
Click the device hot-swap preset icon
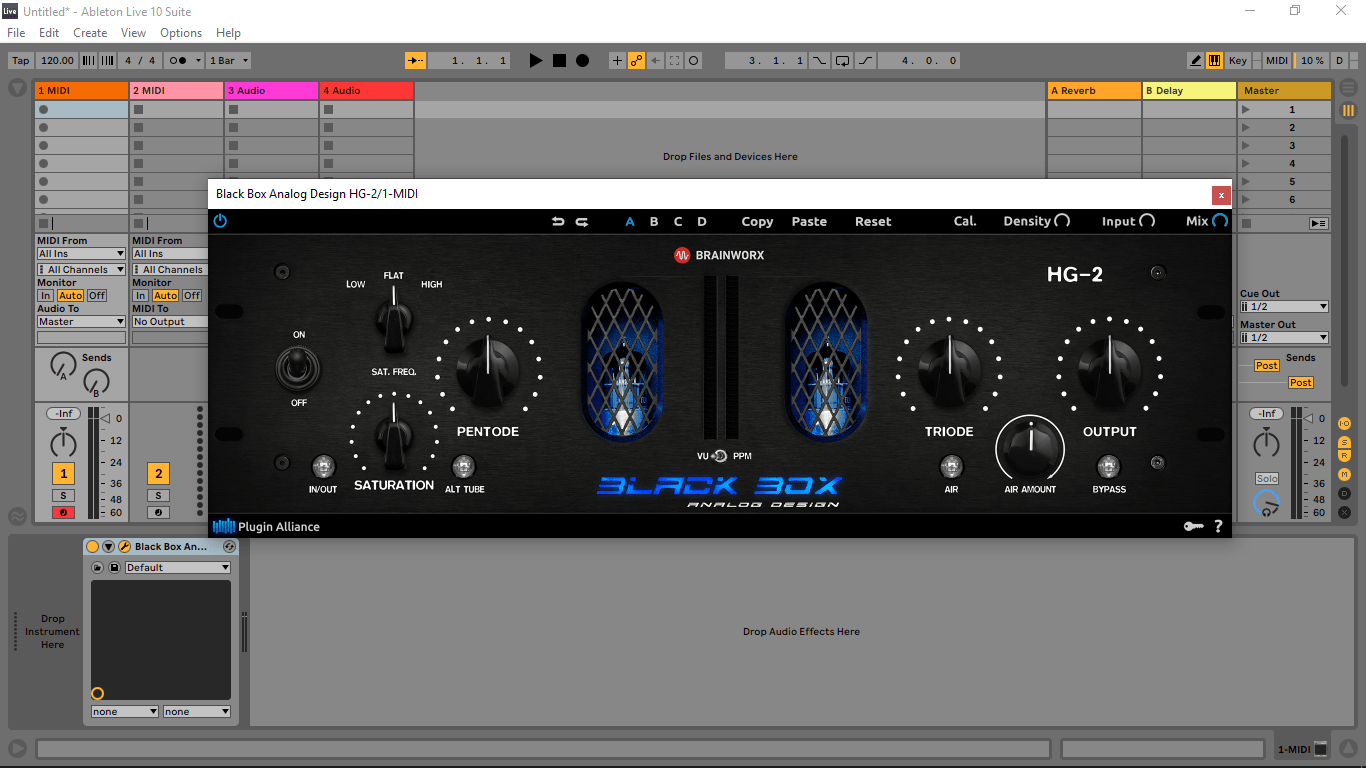coord(229,547)
